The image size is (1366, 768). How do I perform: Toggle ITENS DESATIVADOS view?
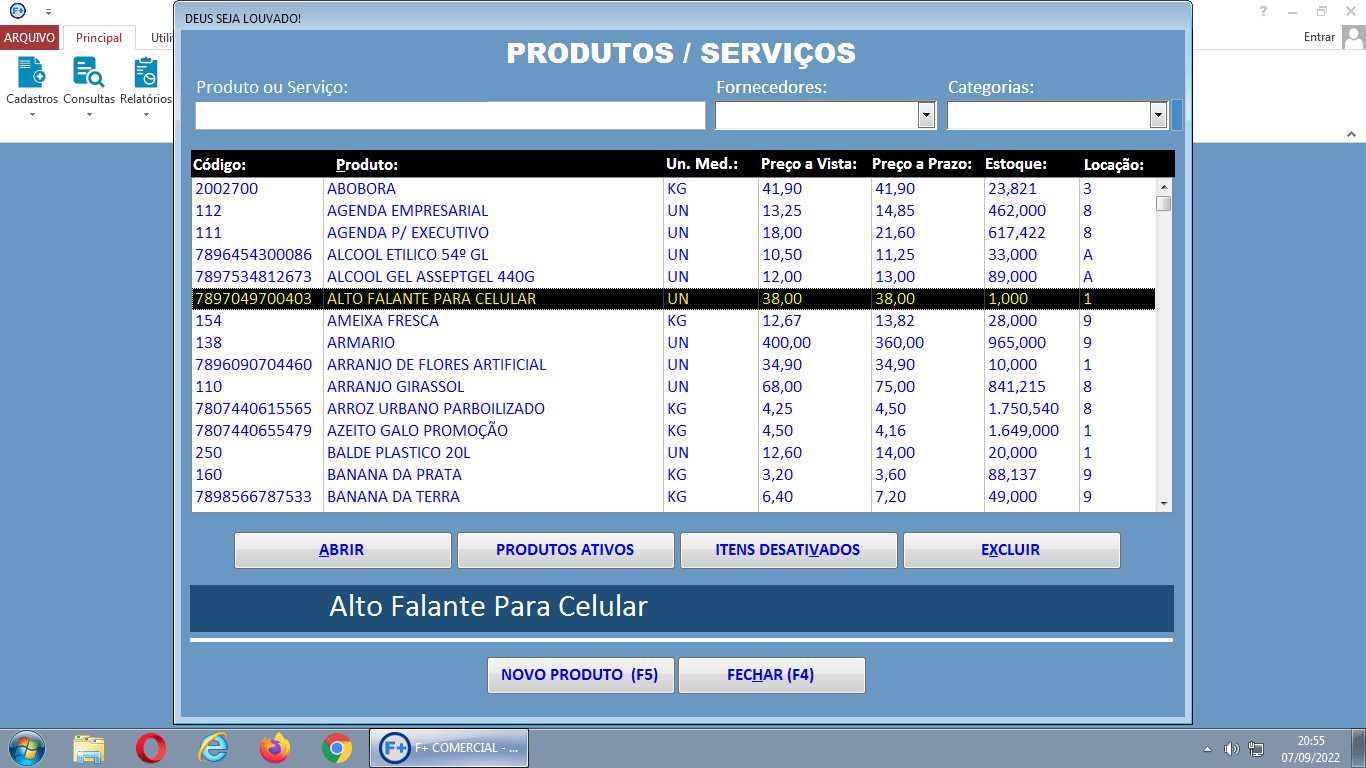[789, 549]
